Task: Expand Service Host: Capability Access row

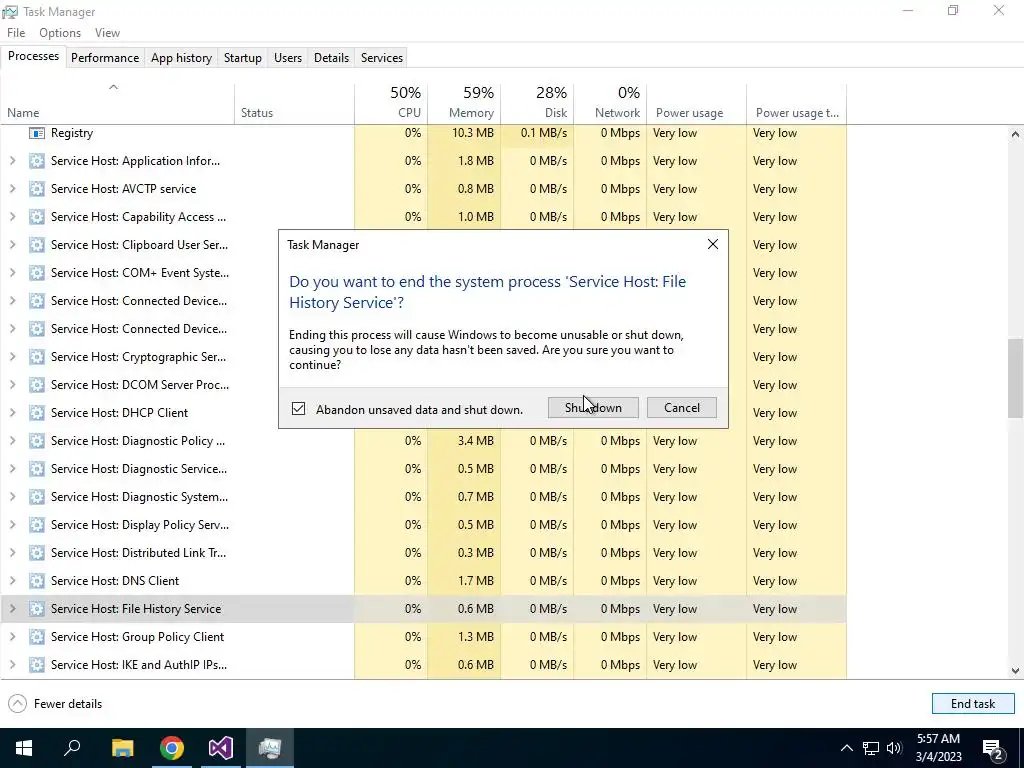Action: click(12, 217)
